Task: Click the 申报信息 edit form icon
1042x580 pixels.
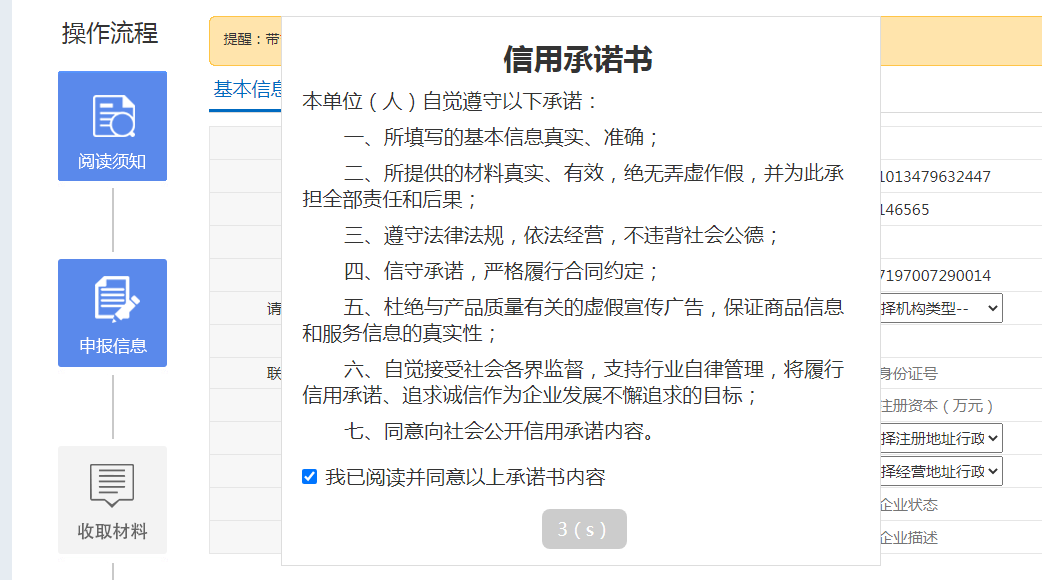Action: (113, 300)
